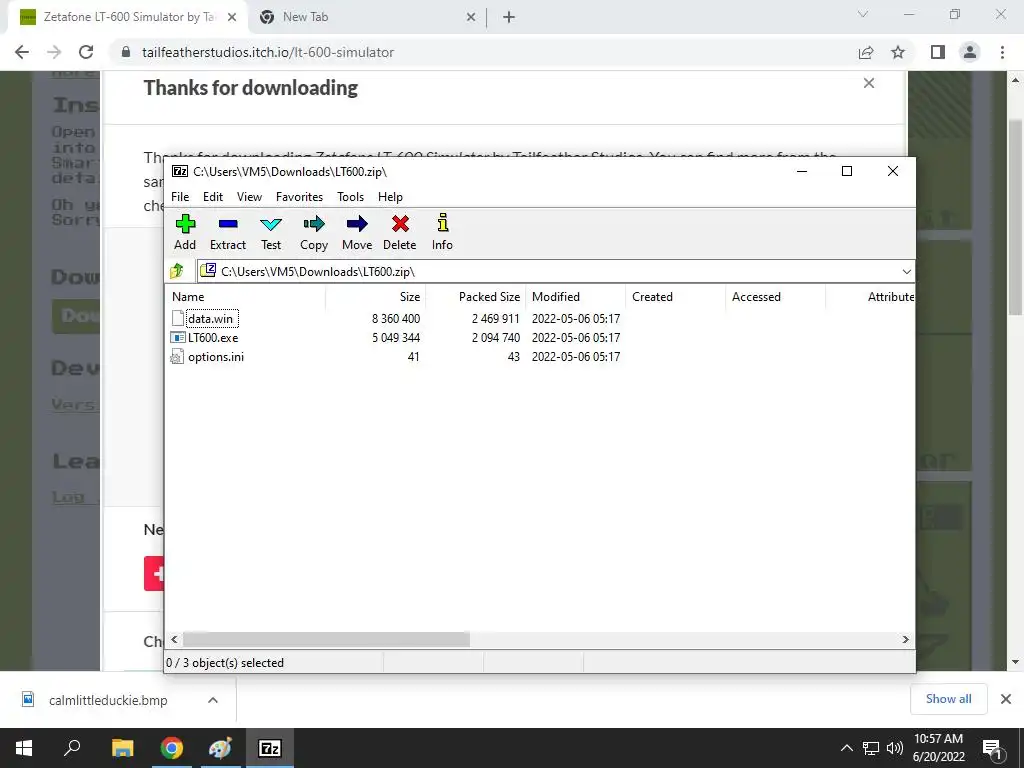Image resolution: width=1024 pixels, height=768 pixels.
Task: Open the Favorites menu
Action: point(299,197)
